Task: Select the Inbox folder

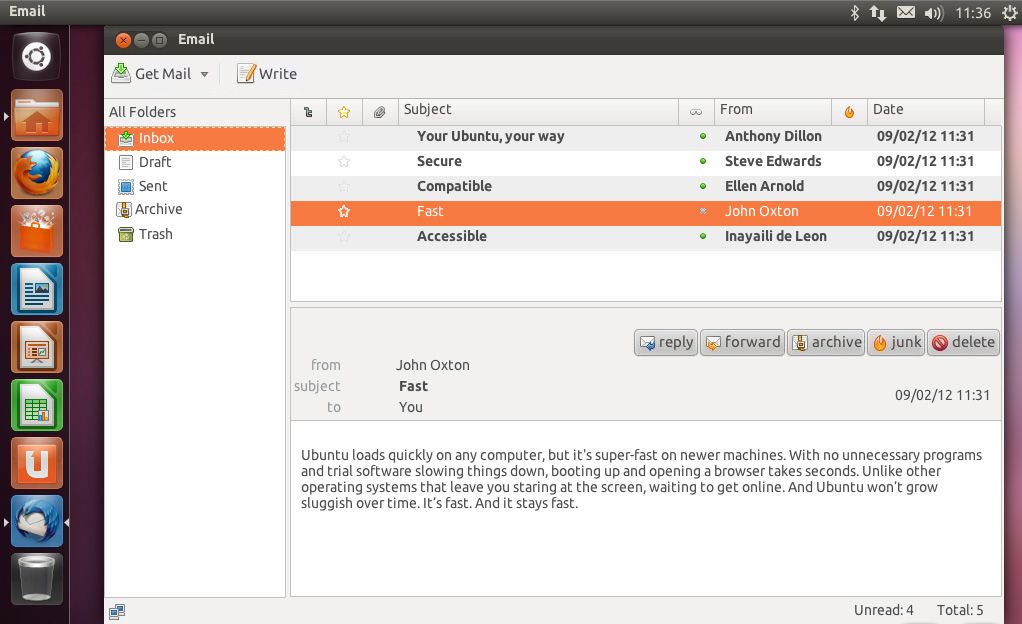Action: point(195,138)
